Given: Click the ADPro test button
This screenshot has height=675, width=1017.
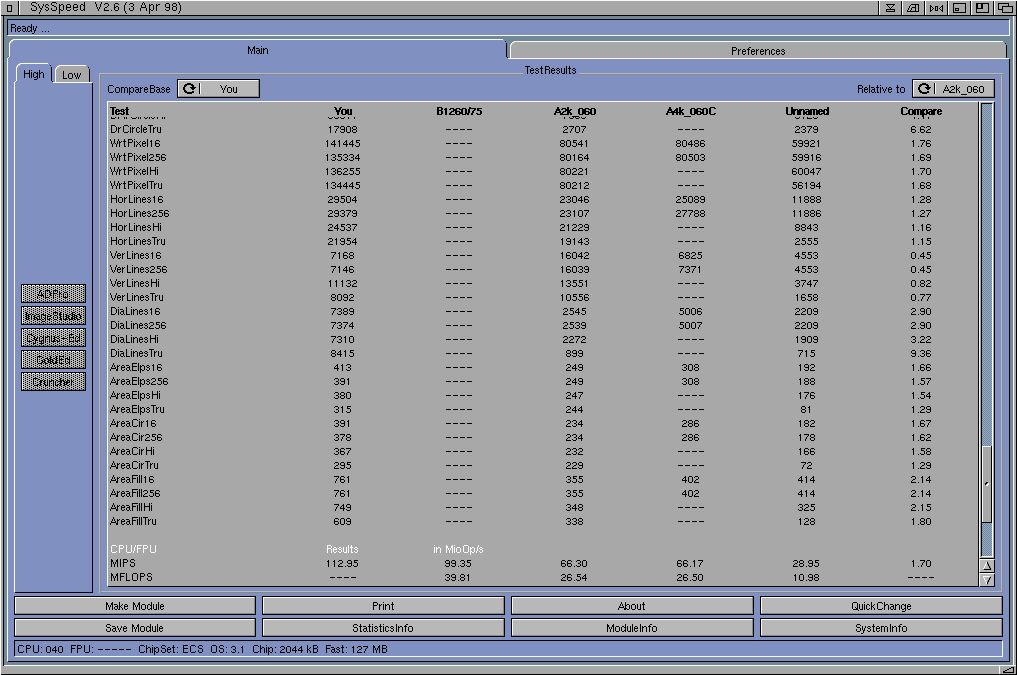Looking at the screenshot, I should (53, 294).
